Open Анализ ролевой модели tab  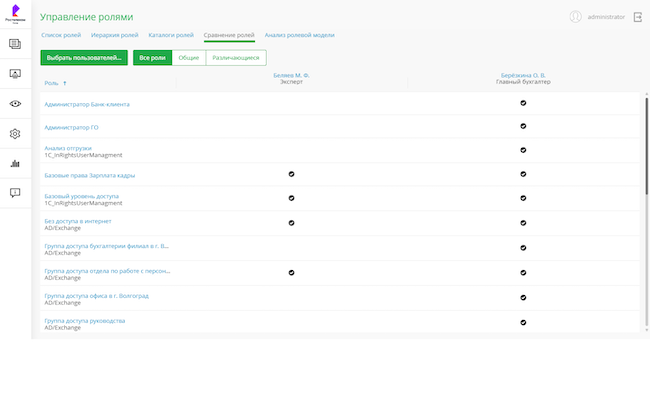point(300,35)
